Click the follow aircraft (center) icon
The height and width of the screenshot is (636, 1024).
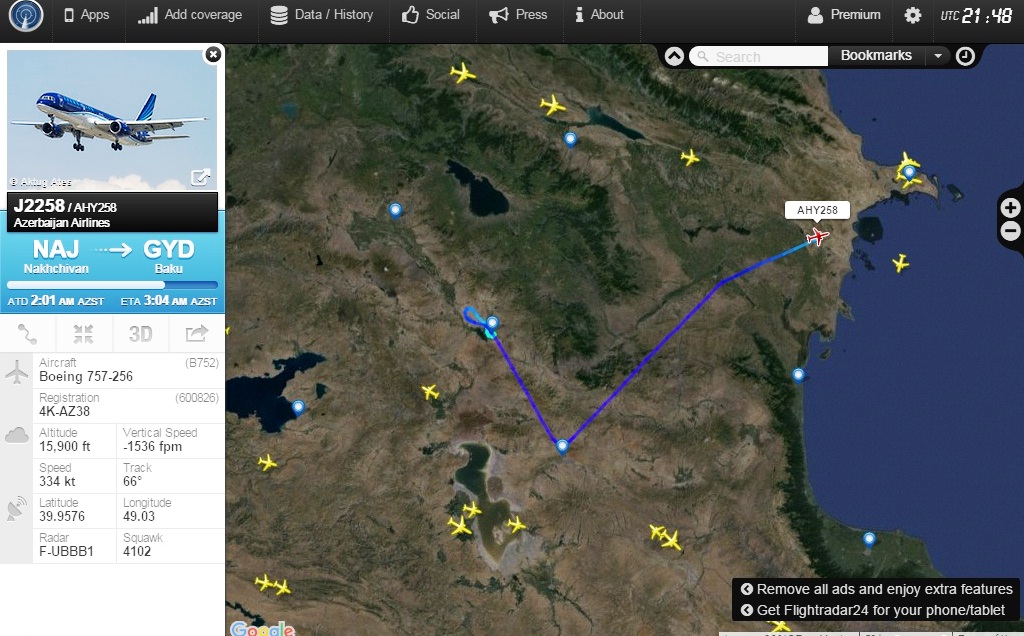click(x=84, y=334)
